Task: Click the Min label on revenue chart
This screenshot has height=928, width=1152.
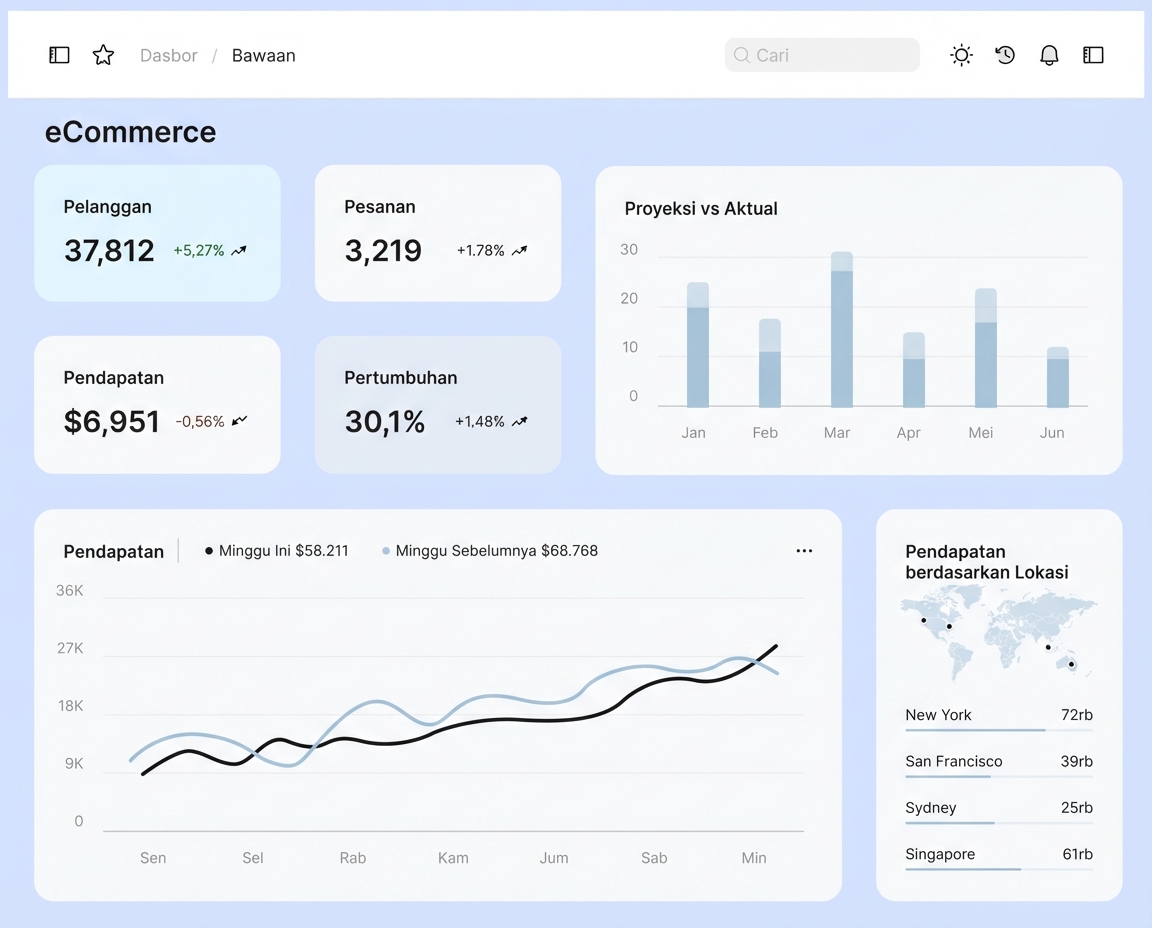Action: point(754,858)
